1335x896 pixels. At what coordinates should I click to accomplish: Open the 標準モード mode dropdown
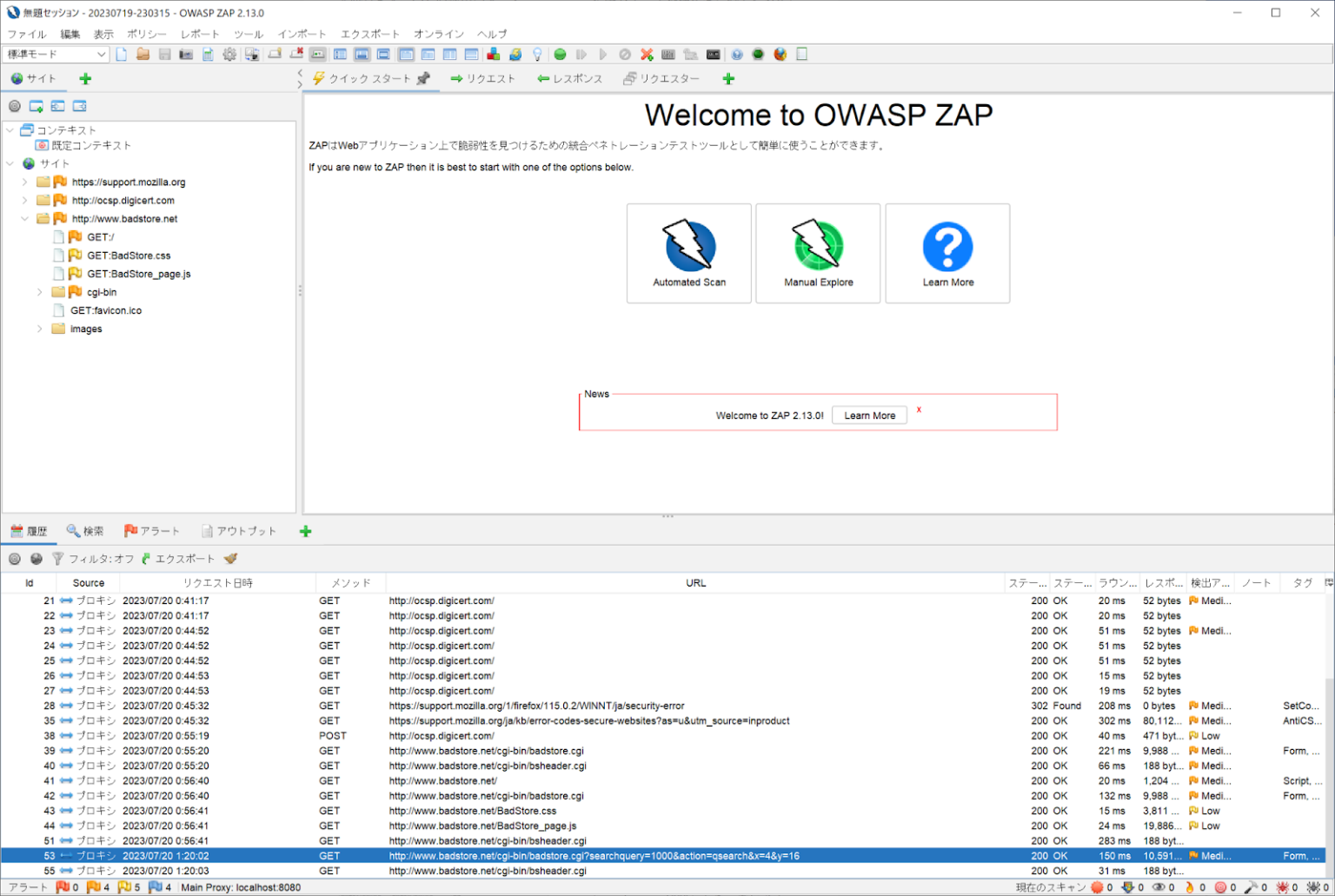click(54, 54)
